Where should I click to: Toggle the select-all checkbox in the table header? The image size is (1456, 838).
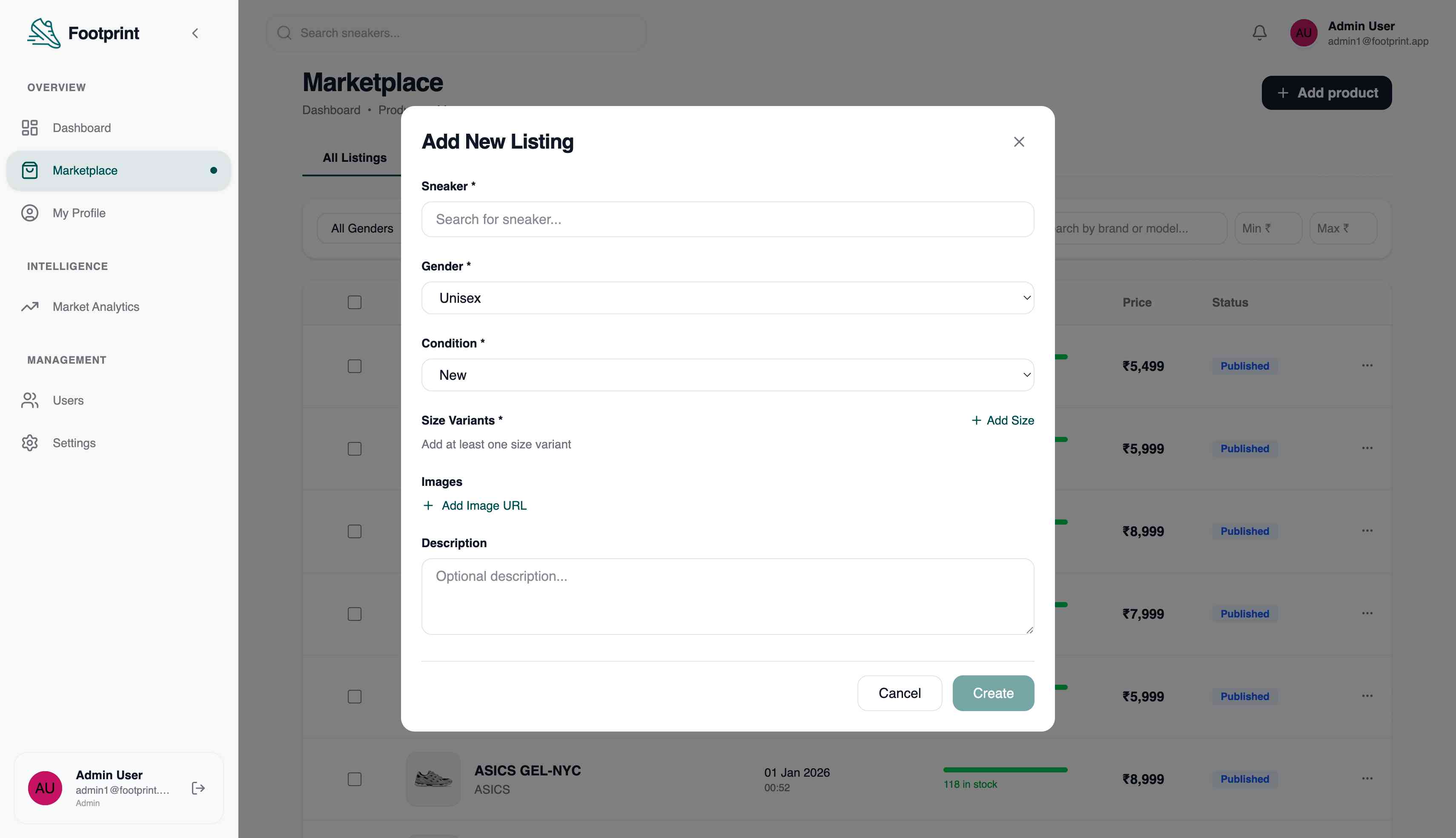click(354, 302)
